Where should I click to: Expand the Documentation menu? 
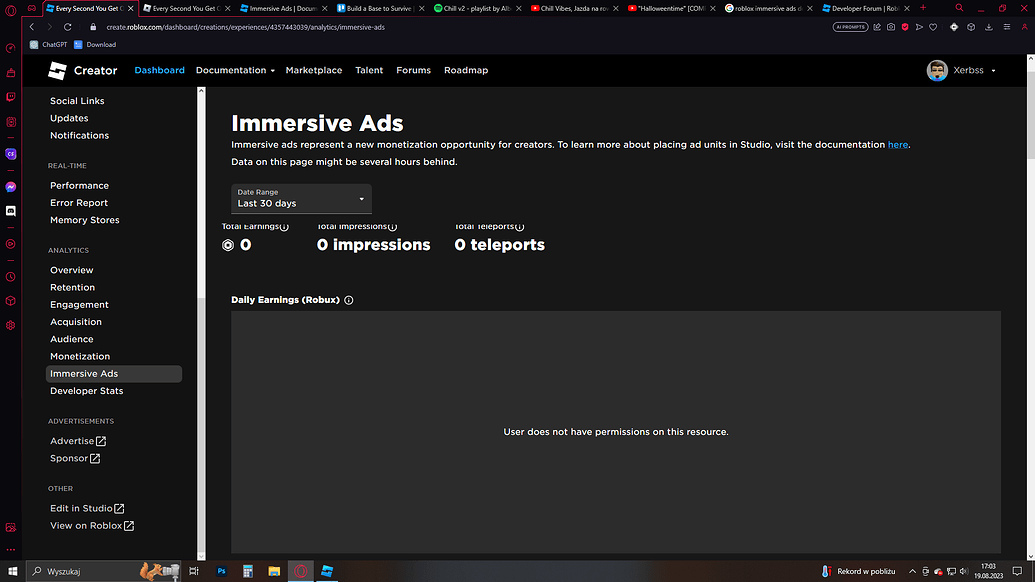[235, 71]
